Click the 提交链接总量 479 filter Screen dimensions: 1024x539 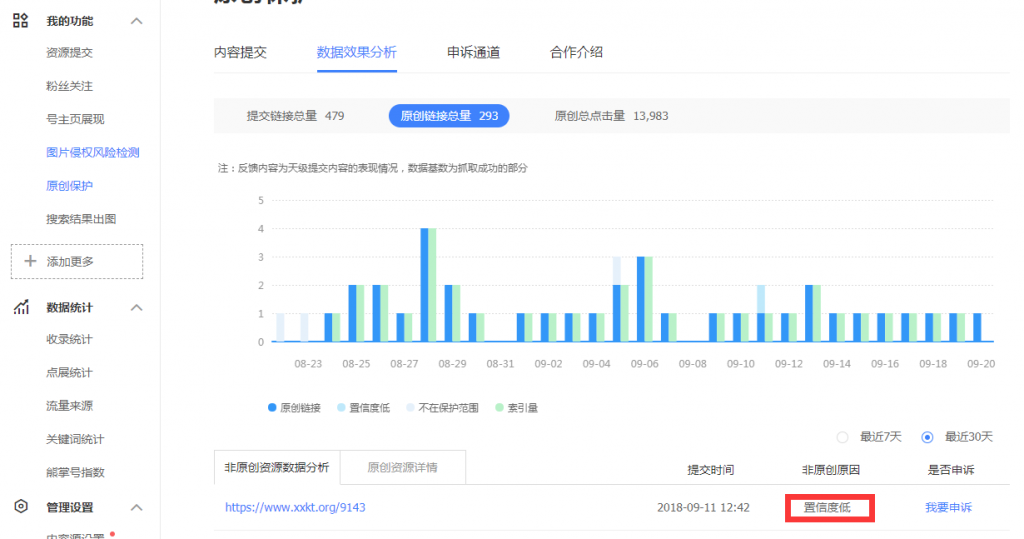295,116
